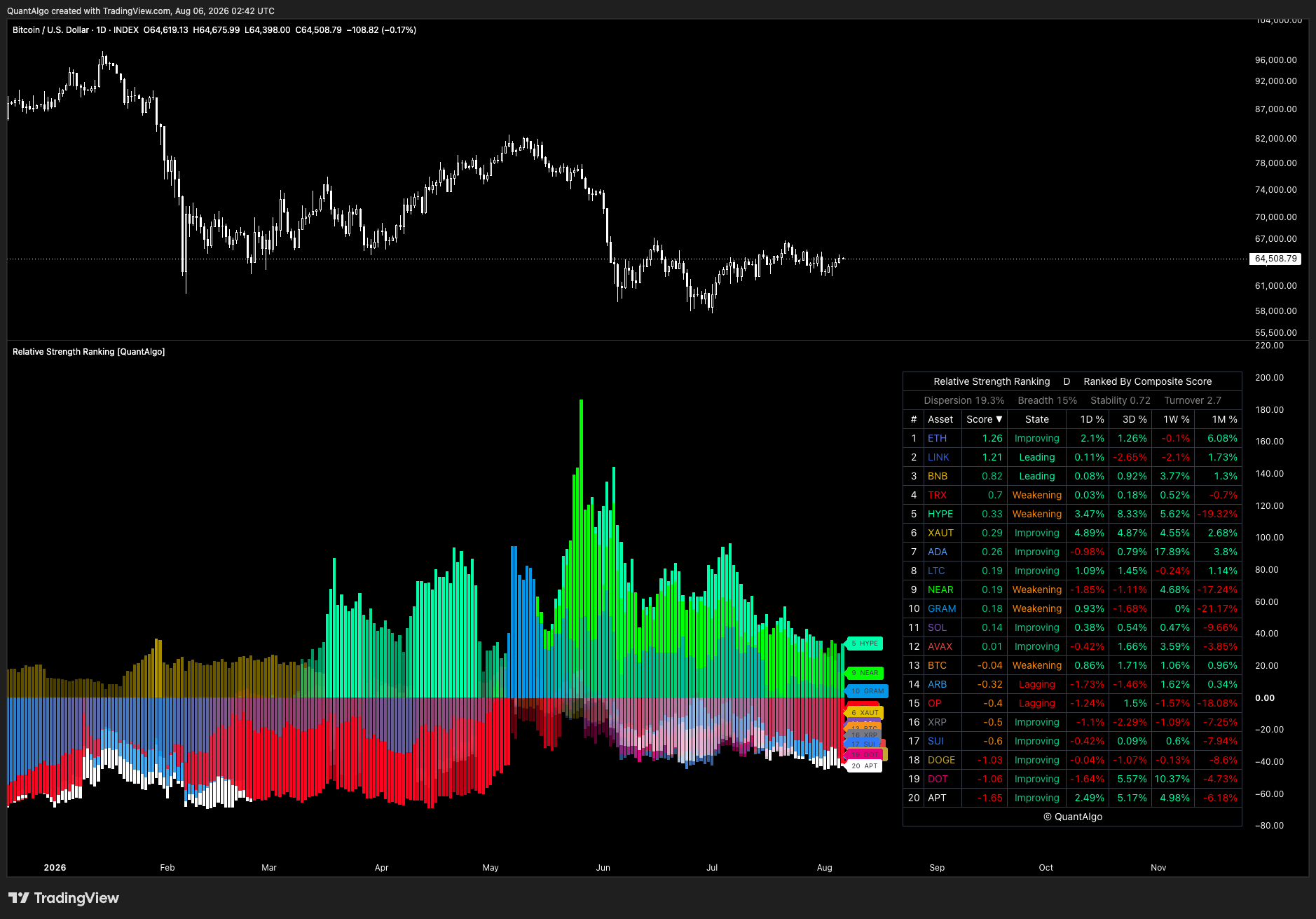
Task: Click the 'Bitcoin / U.S. Dollar' symbol title
Action: pyautogui.click(x=50, y=30)
